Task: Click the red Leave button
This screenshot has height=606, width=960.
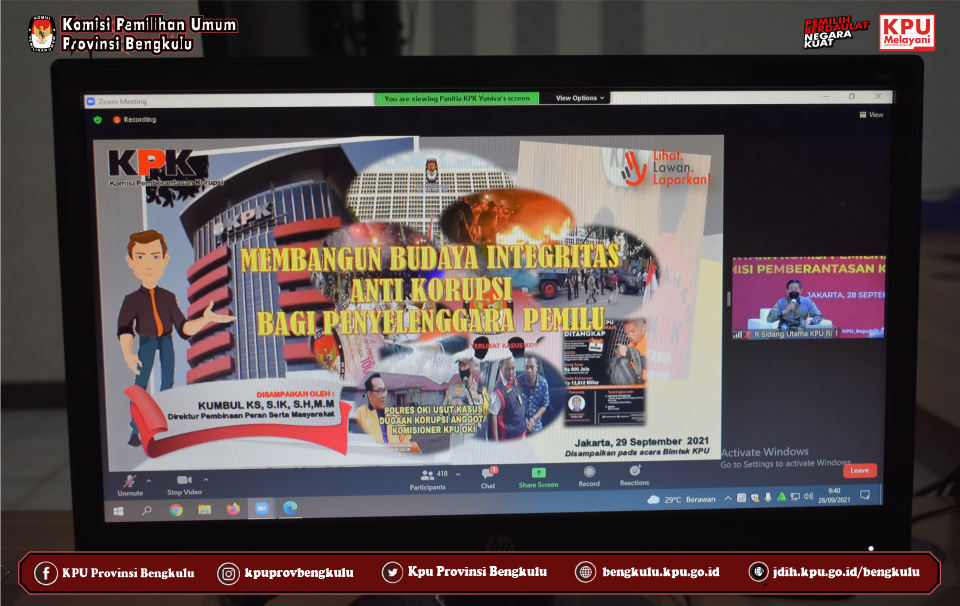Action: coord(859,470)
